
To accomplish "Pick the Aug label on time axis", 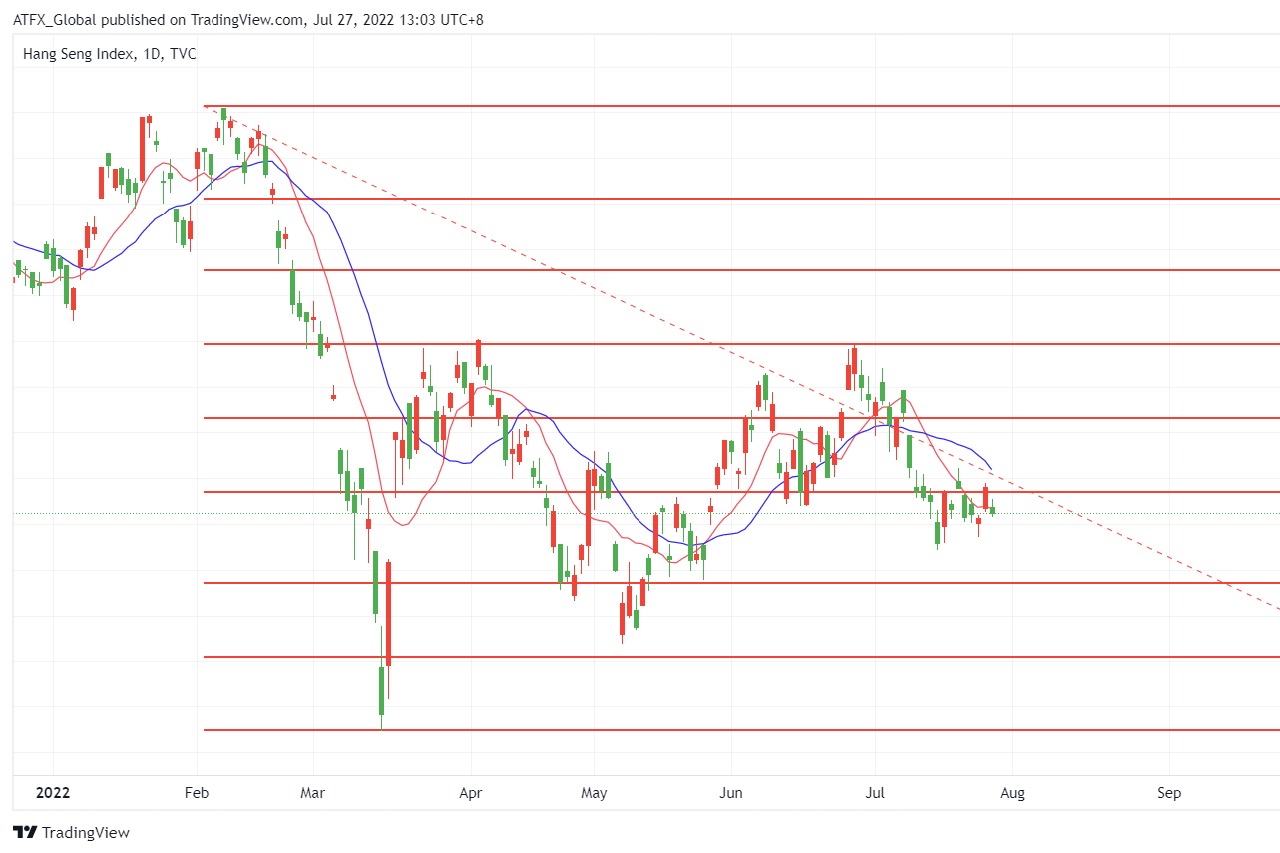I will 1012,793.
